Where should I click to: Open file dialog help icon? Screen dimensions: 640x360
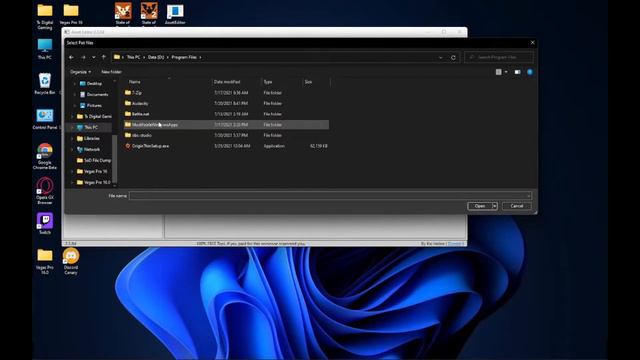[x=530, y=72]
